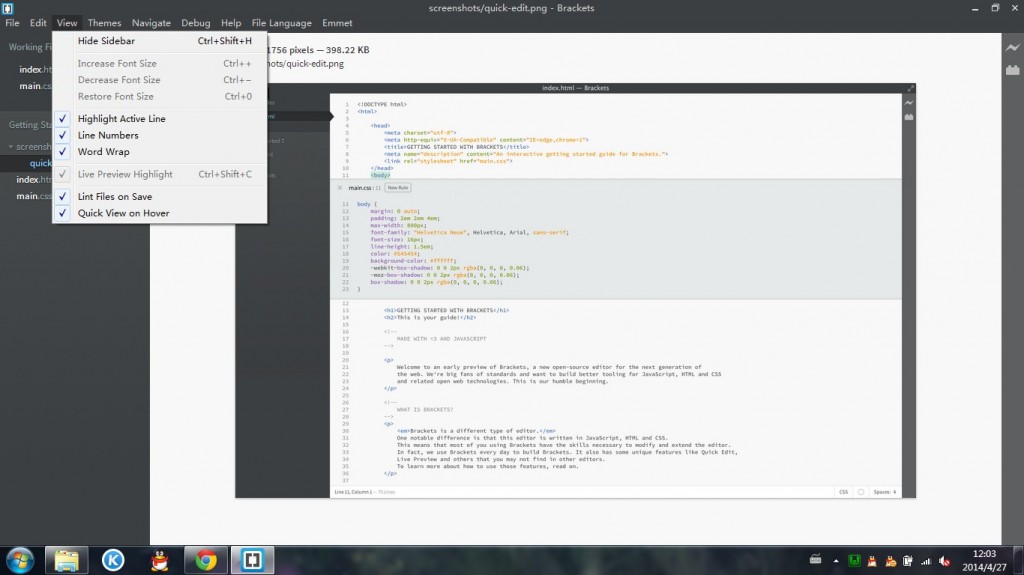Open the Extension Manager brick icon

point(1012,69)
